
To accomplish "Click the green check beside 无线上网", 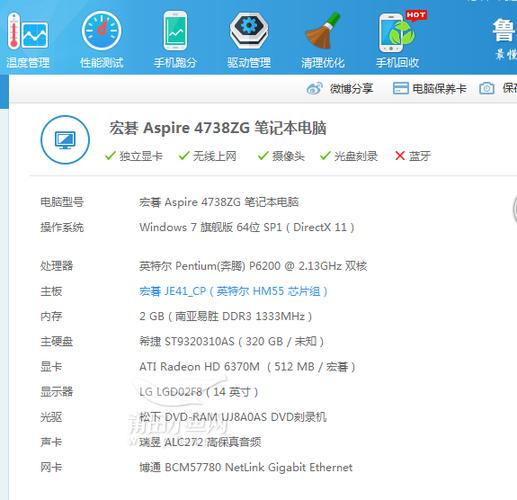I will (x=184, y=155).
